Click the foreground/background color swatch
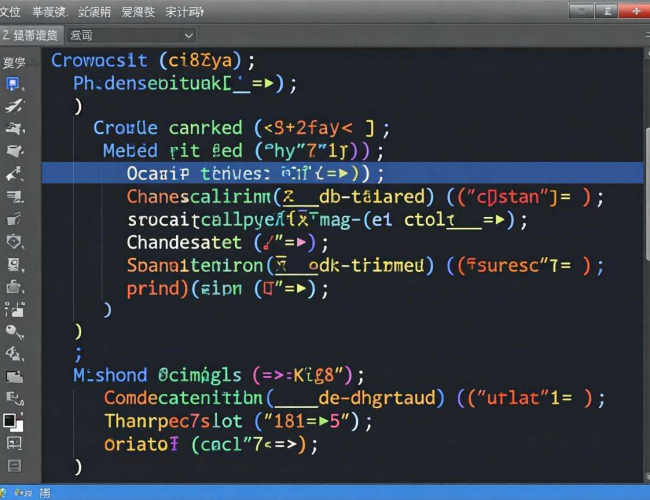 coord(14,421)
